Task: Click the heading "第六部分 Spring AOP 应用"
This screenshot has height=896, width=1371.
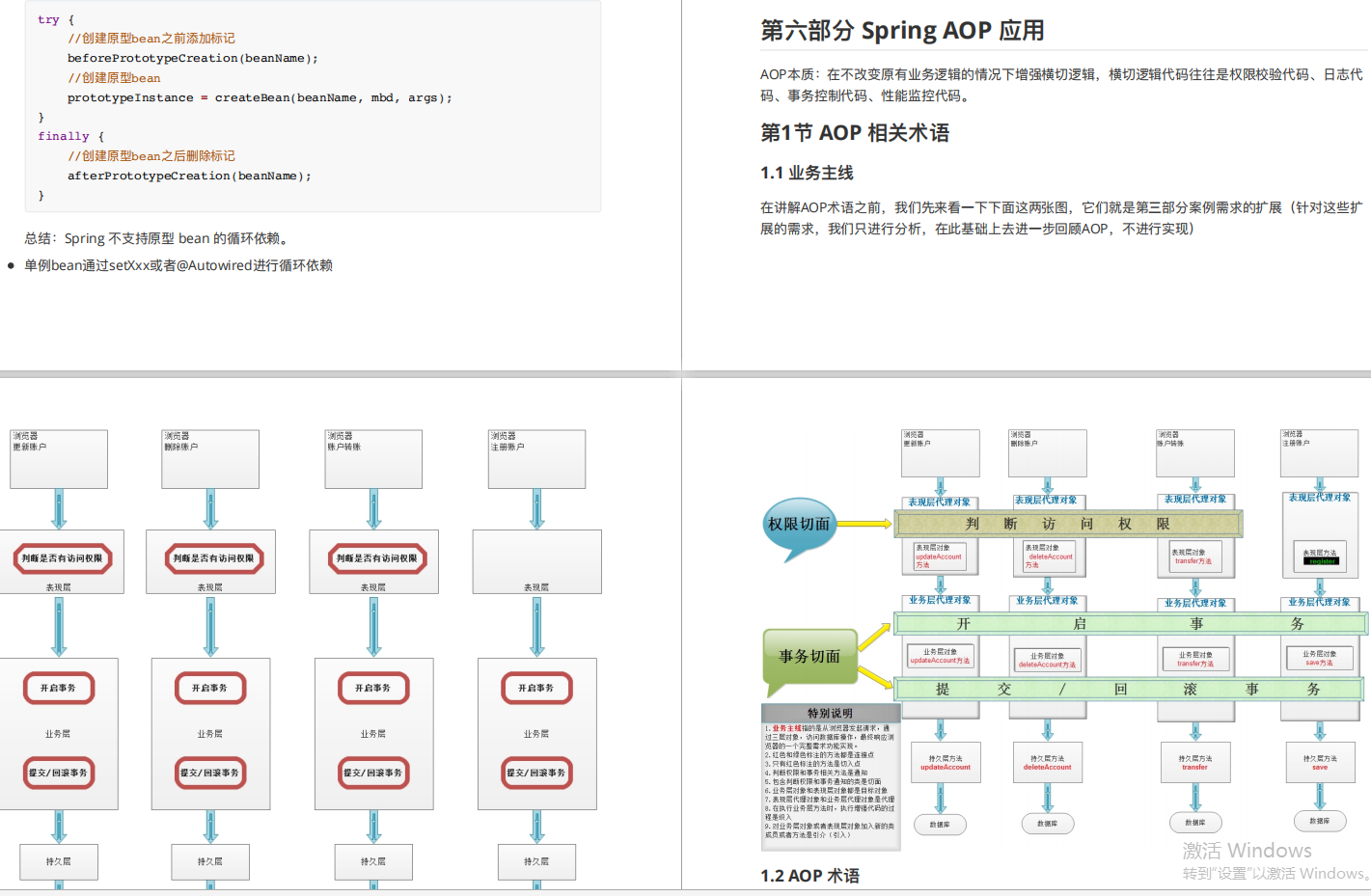Action: click(x=902, y=31)
